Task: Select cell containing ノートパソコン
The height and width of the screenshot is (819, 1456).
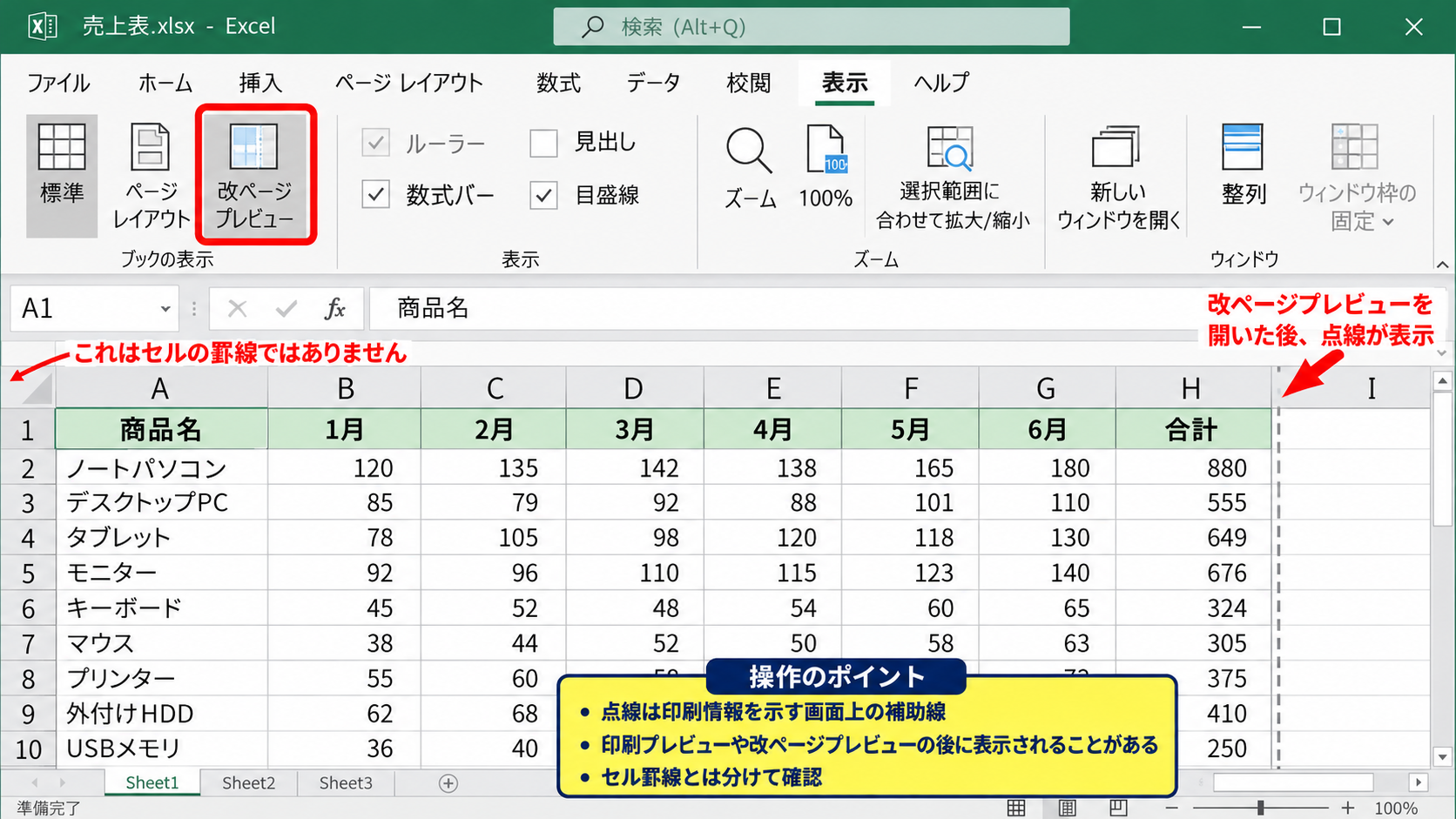Action: click(x=161, y=468)
